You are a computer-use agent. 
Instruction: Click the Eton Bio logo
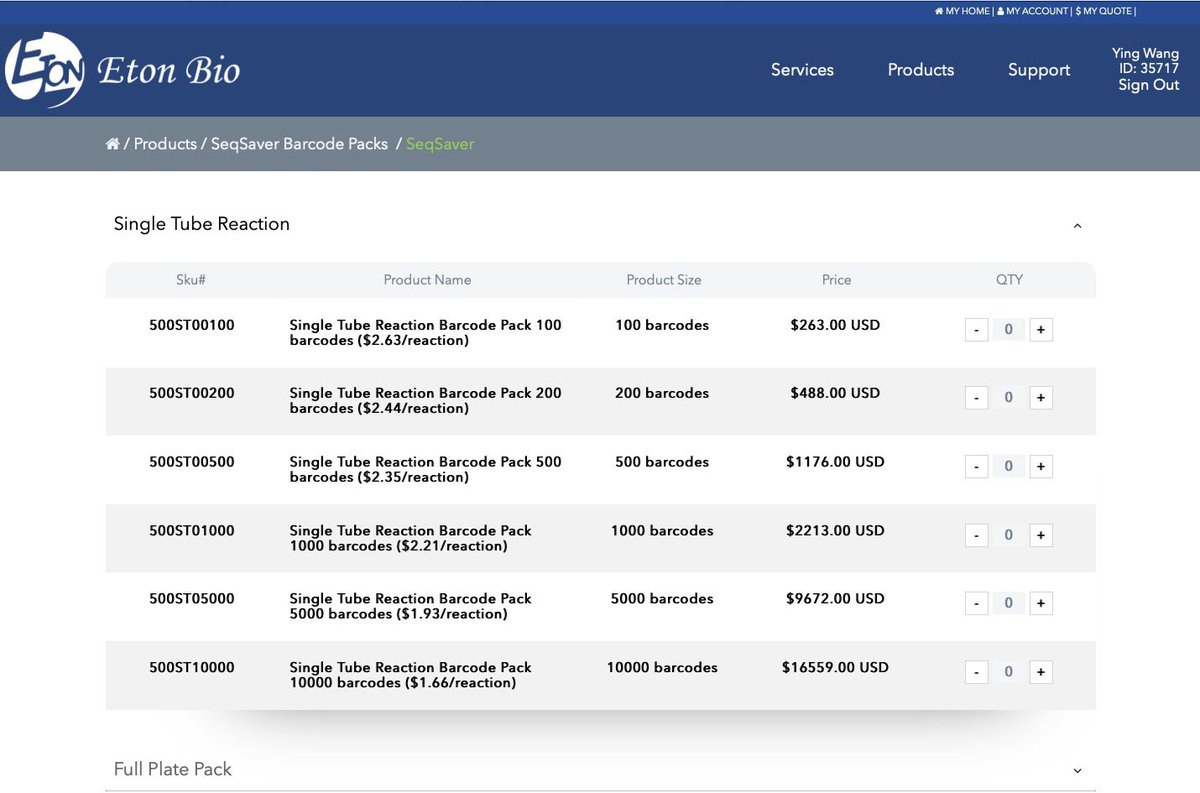point(122,70)
